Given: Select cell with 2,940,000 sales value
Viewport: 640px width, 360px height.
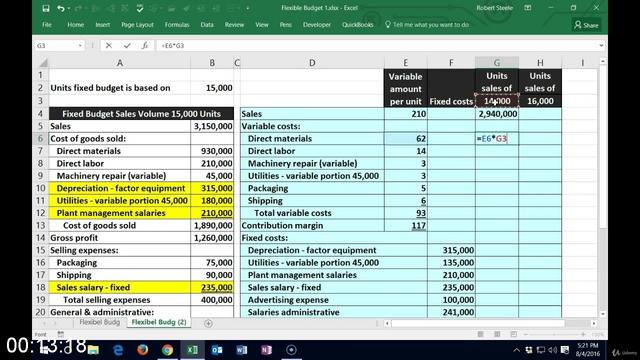Looking at the screenshot, I should pos(497,114).
